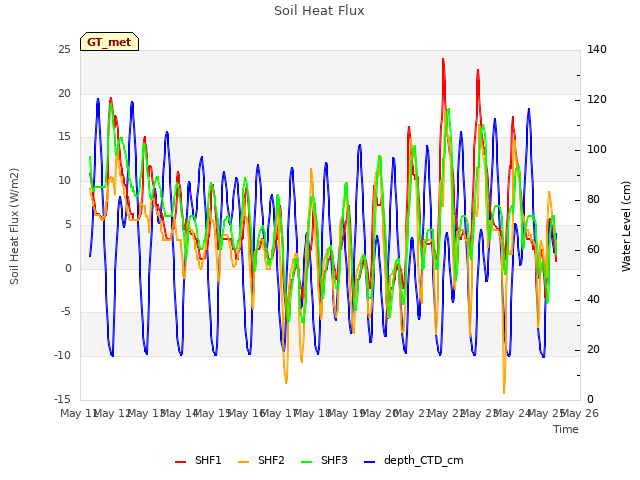The width and height of the screenshot is (640, 480).
Task: Click the SHF3 legend label
Action: tap(334, 460)
